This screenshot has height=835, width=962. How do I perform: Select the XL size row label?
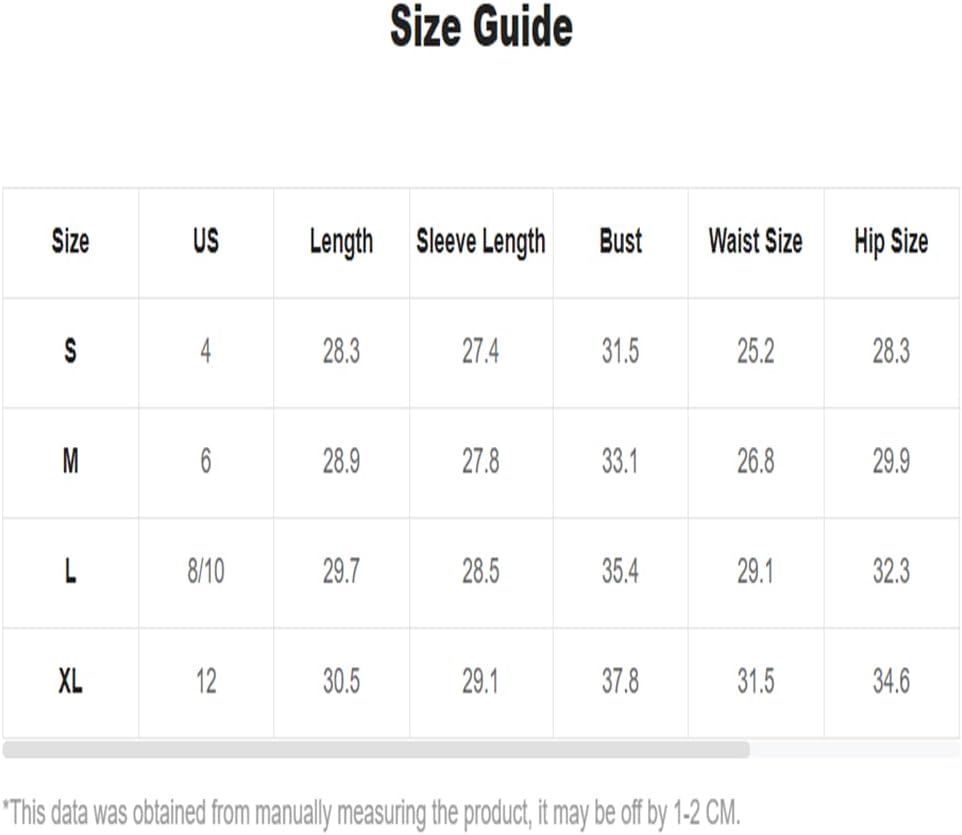[x=71, y=681]
